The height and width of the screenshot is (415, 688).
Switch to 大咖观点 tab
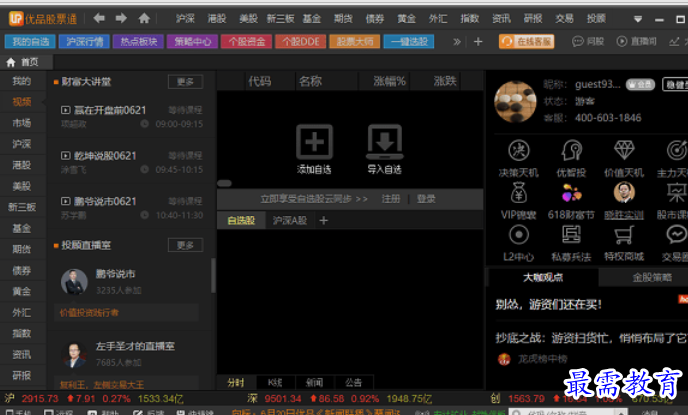[x=543, y=277]
